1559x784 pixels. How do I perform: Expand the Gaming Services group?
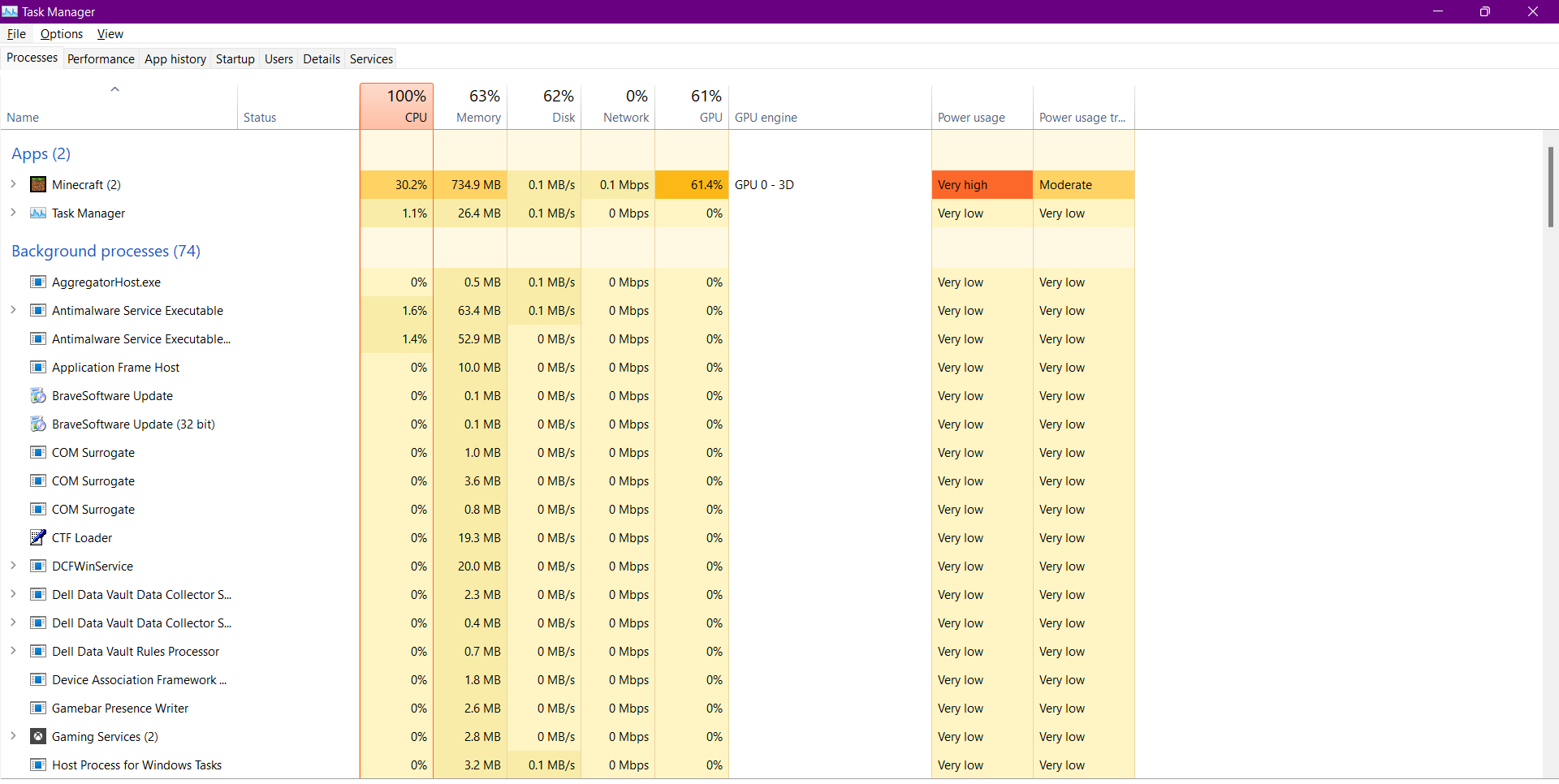[13, 736]
